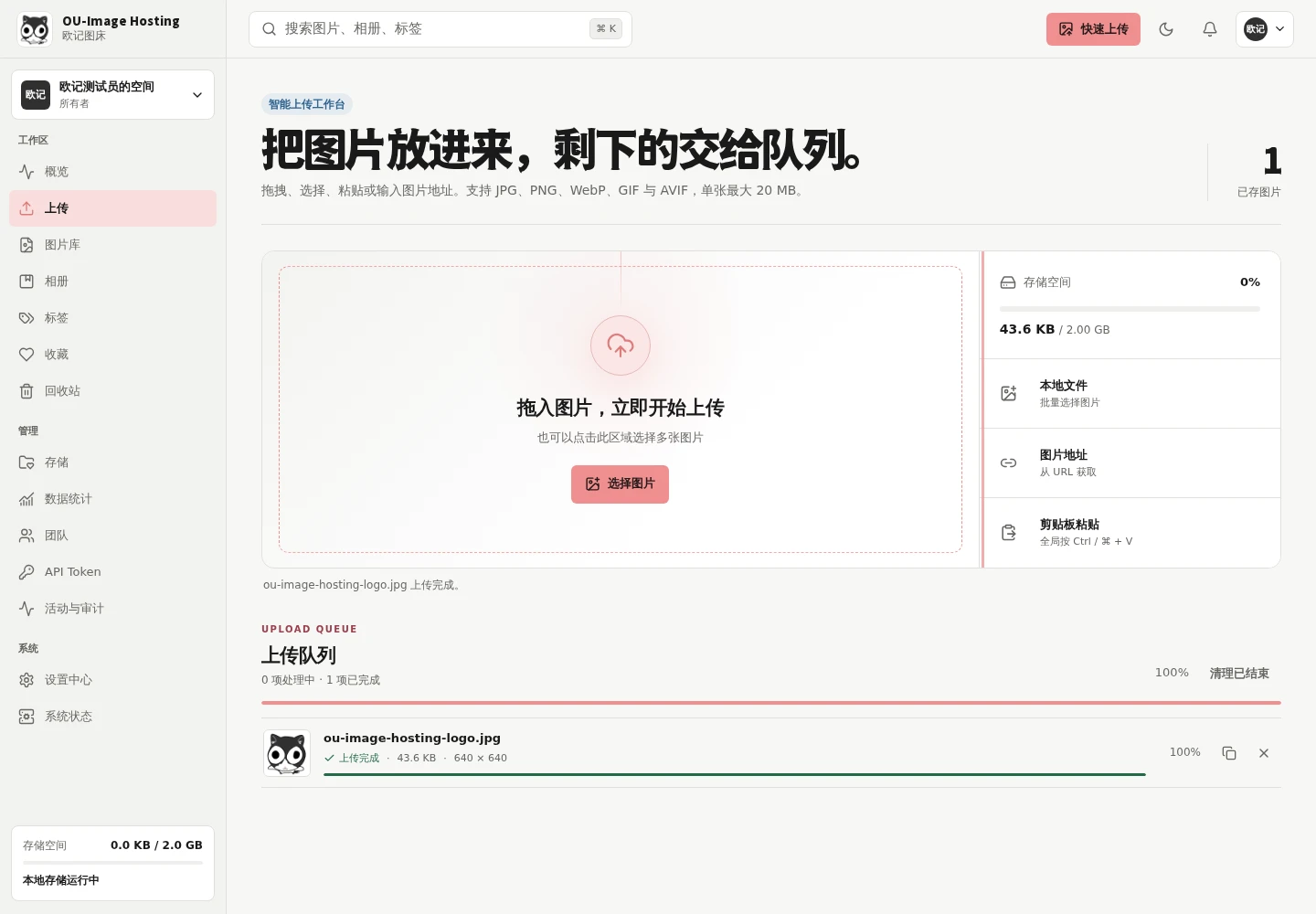Go to 相册 albums section
Screen dimensions: 1316x914
coord(112,282)
